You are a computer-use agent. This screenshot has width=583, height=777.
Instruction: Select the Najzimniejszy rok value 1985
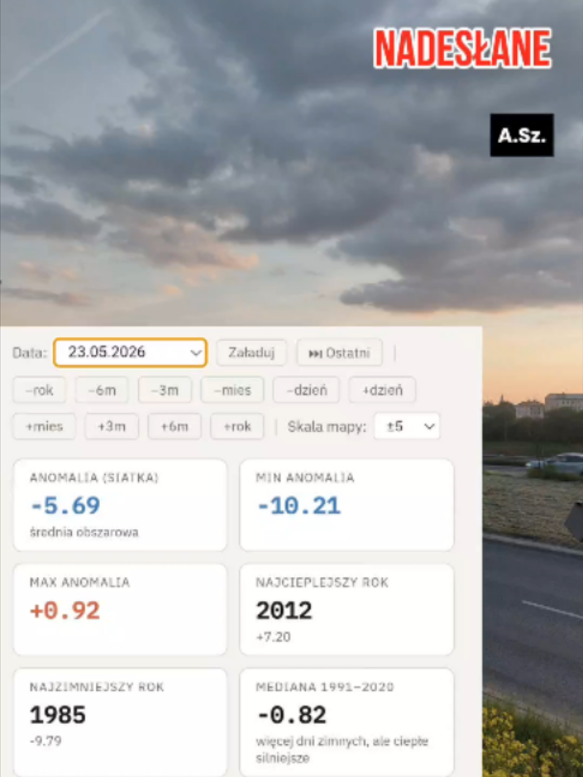point(57,715)
